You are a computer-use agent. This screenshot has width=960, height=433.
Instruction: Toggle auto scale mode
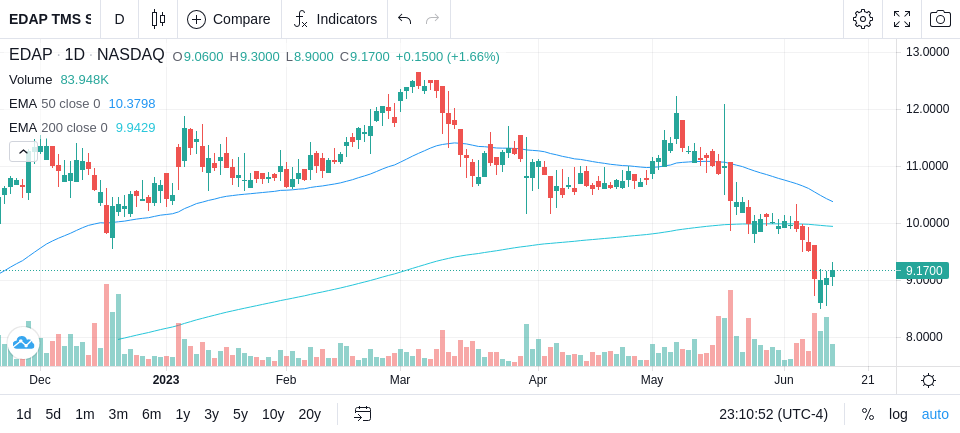pyautogui.click(x=935, y=415)
